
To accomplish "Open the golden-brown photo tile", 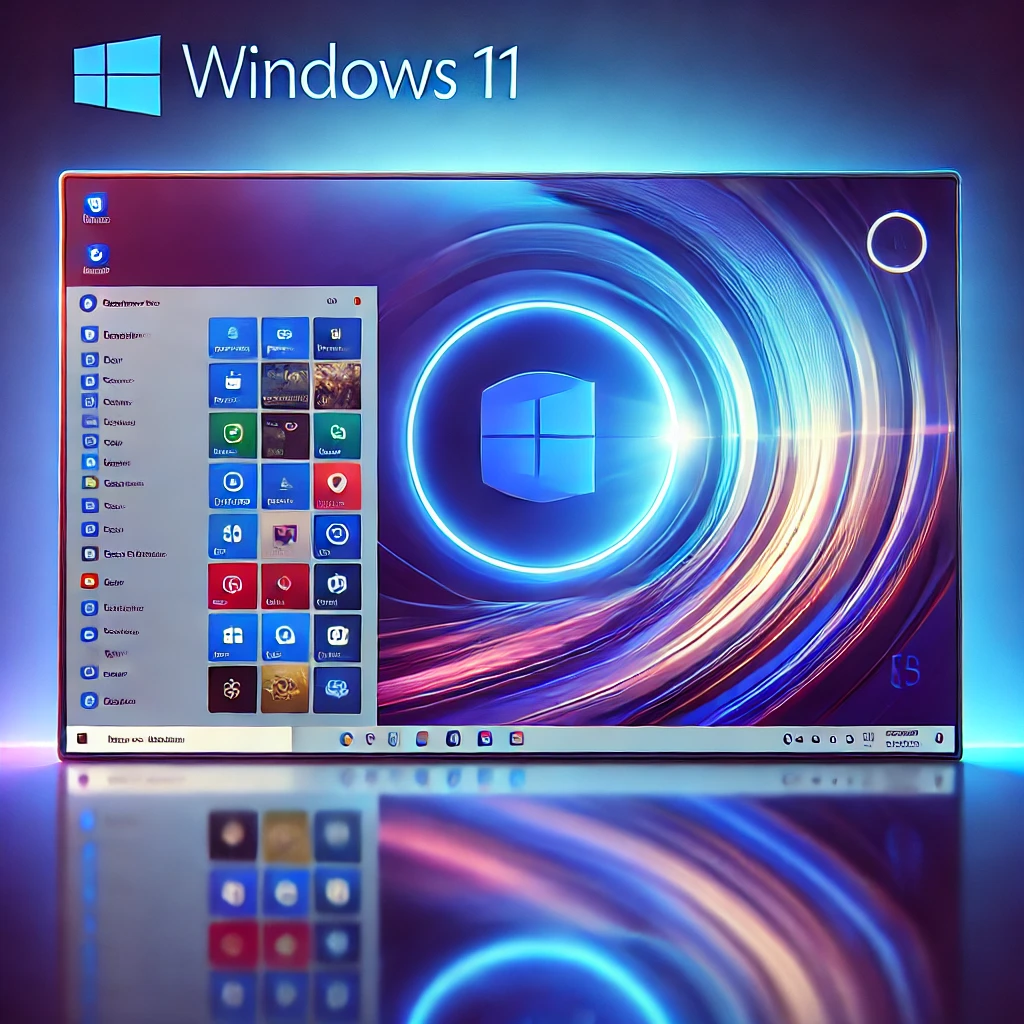I will click(x=337, y=386).
